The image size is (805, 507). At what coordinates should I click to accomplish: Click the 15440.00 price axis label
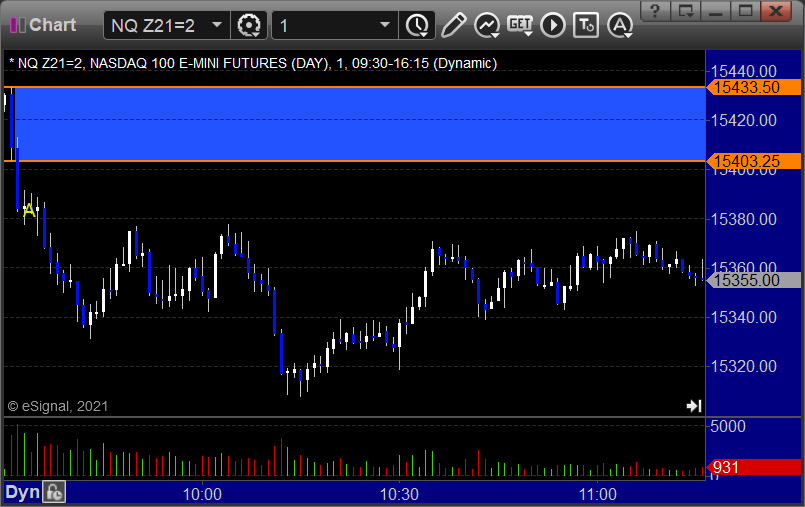click(x=743, y=71)
